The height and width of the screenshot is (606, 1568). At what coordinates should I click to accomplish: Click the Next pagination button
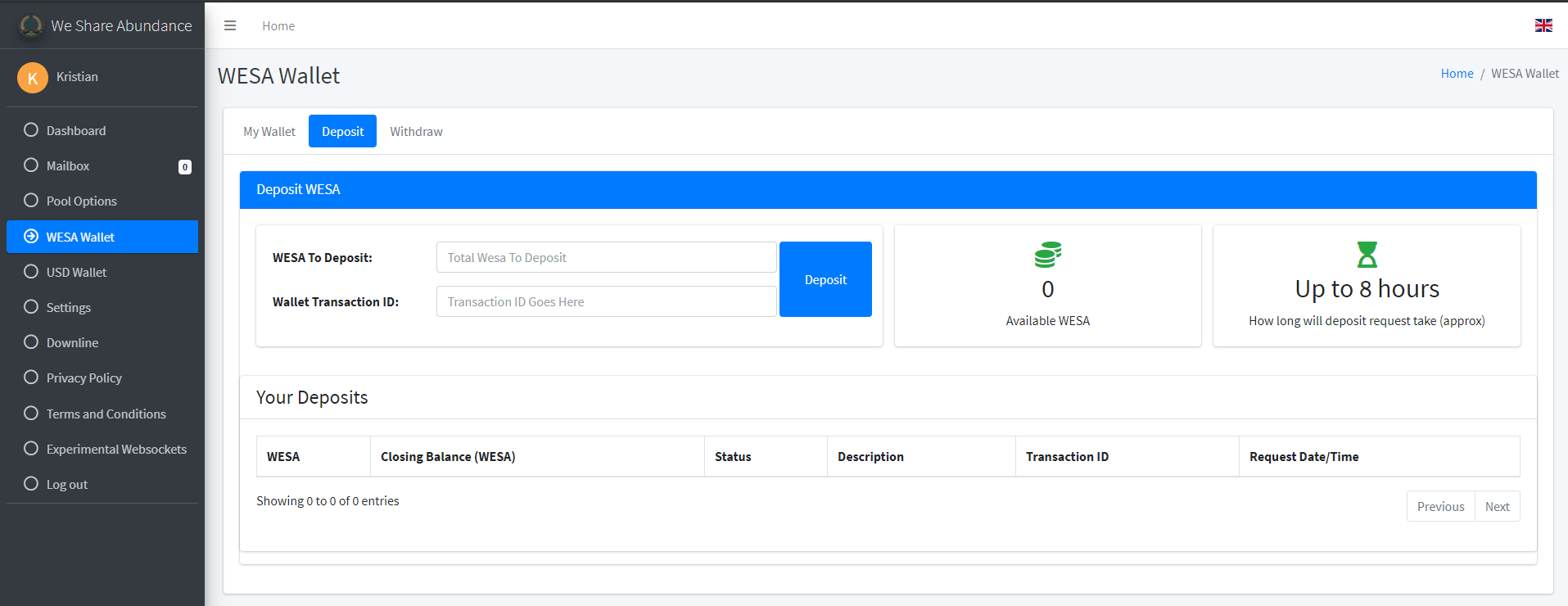[x=1497, y=506]
